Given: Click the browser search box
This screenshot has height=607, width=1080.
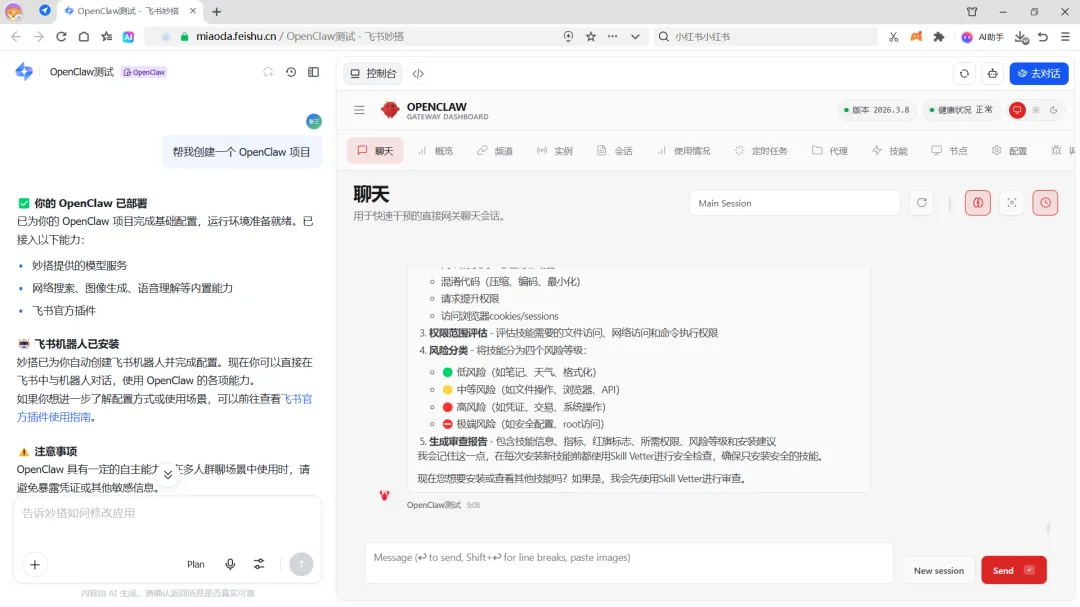Looking at the screenshot, I should pos(765,37).
